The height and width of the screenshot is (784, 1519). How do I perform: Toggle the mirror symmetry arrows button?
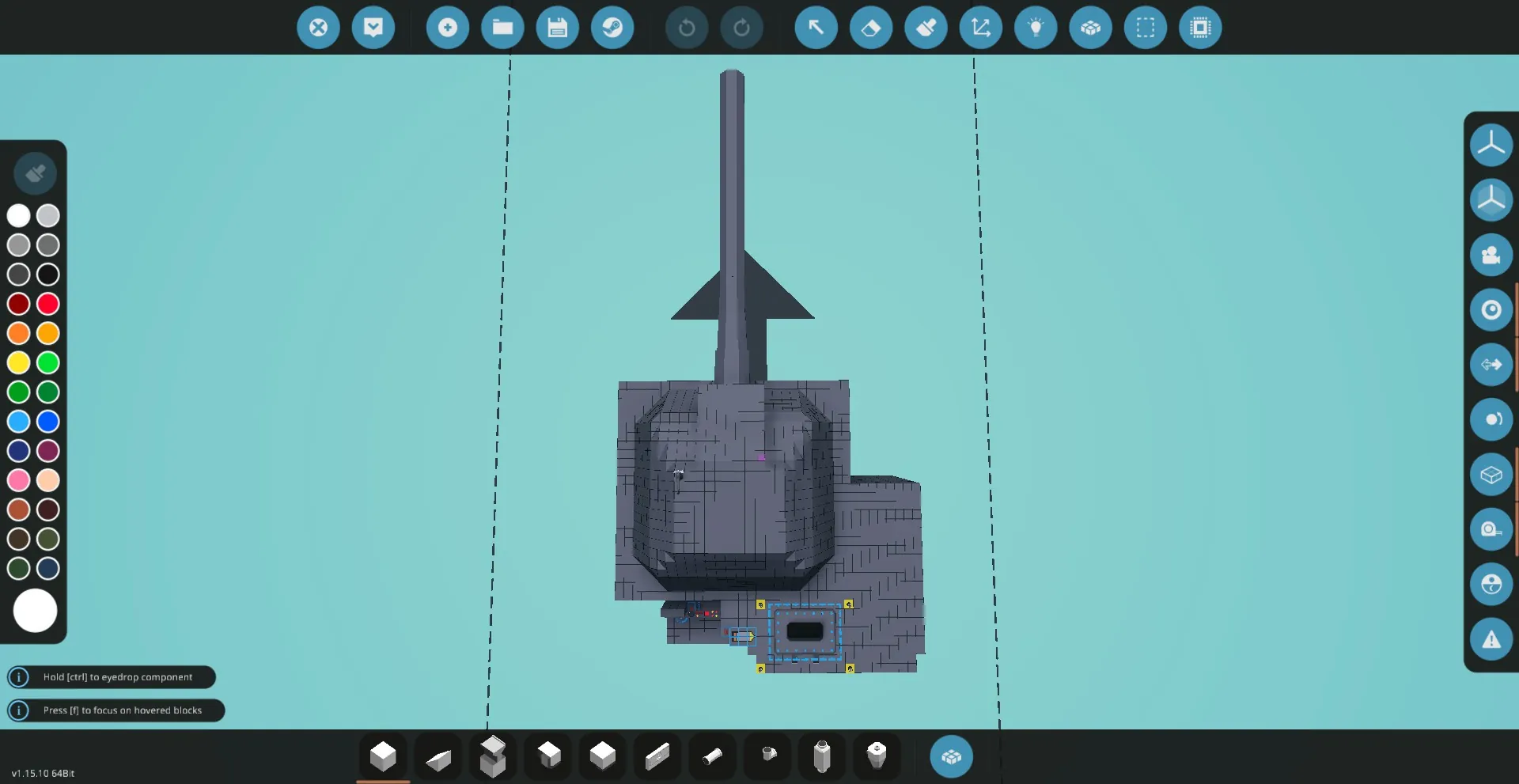tap(1491, 365)
